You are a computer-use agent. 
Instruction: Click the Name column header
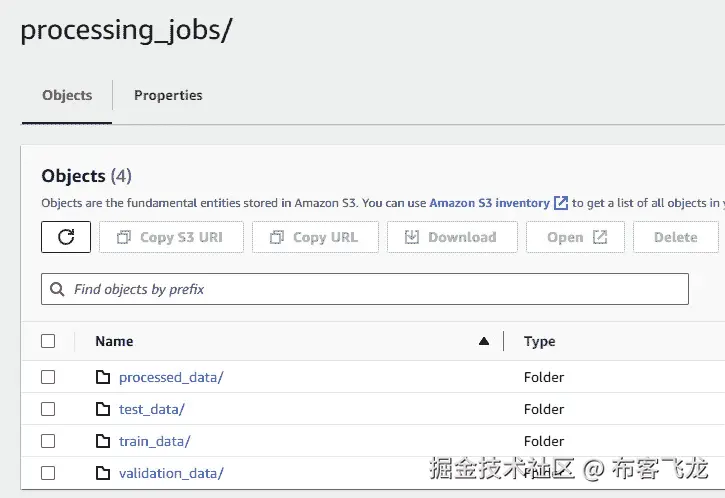[x=114, y=341]
